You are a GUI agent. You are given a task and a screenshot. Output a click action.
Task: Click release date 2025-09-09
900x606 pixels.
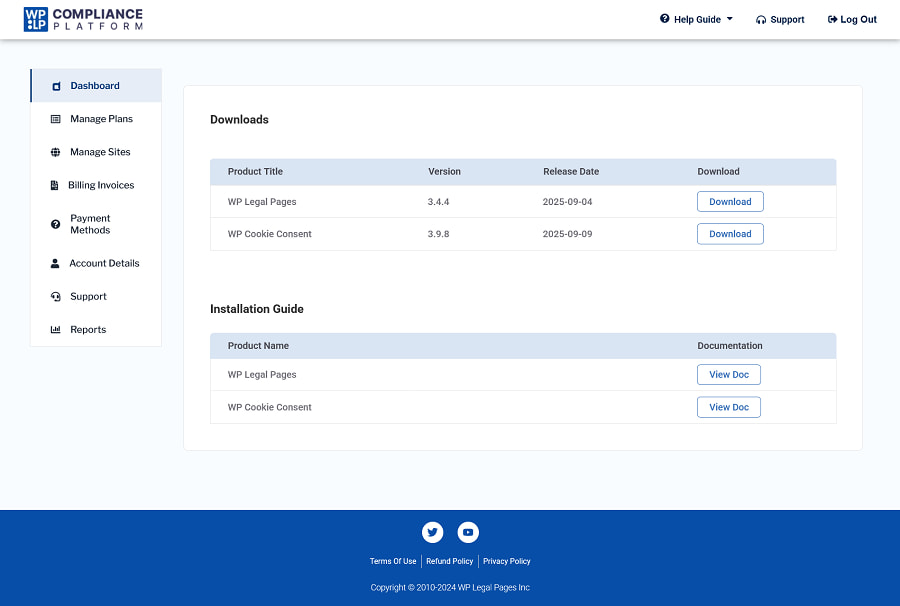568,234
